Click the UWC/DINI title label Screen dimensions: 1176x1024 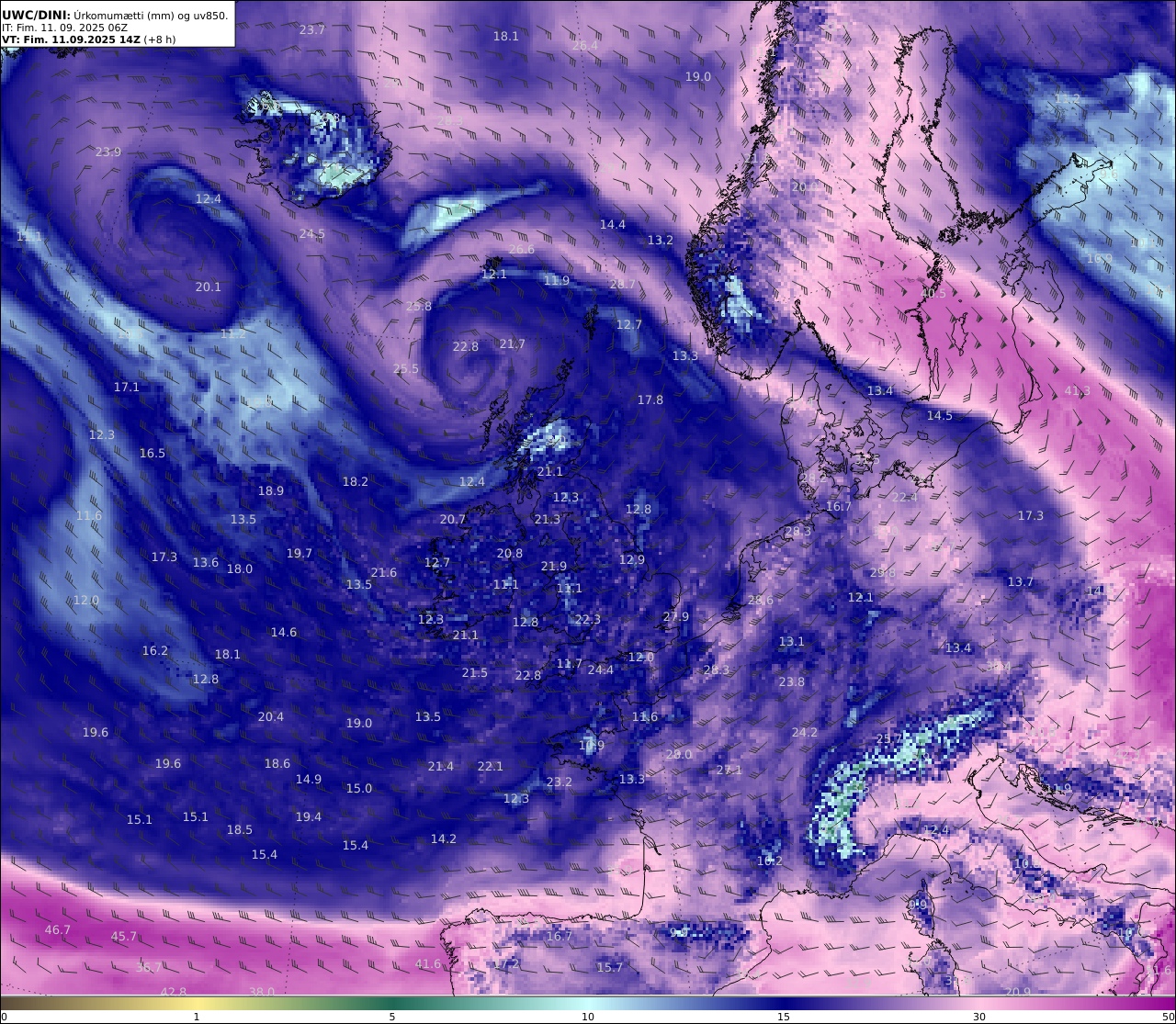coord(36,15)
